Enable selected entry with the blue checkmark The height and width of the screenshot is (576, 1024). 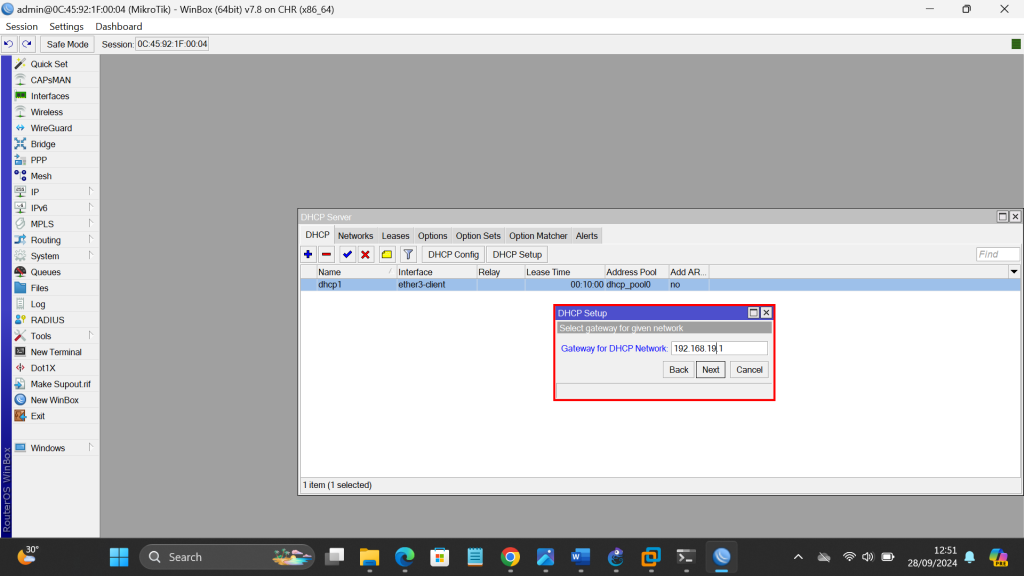(347, 254)
